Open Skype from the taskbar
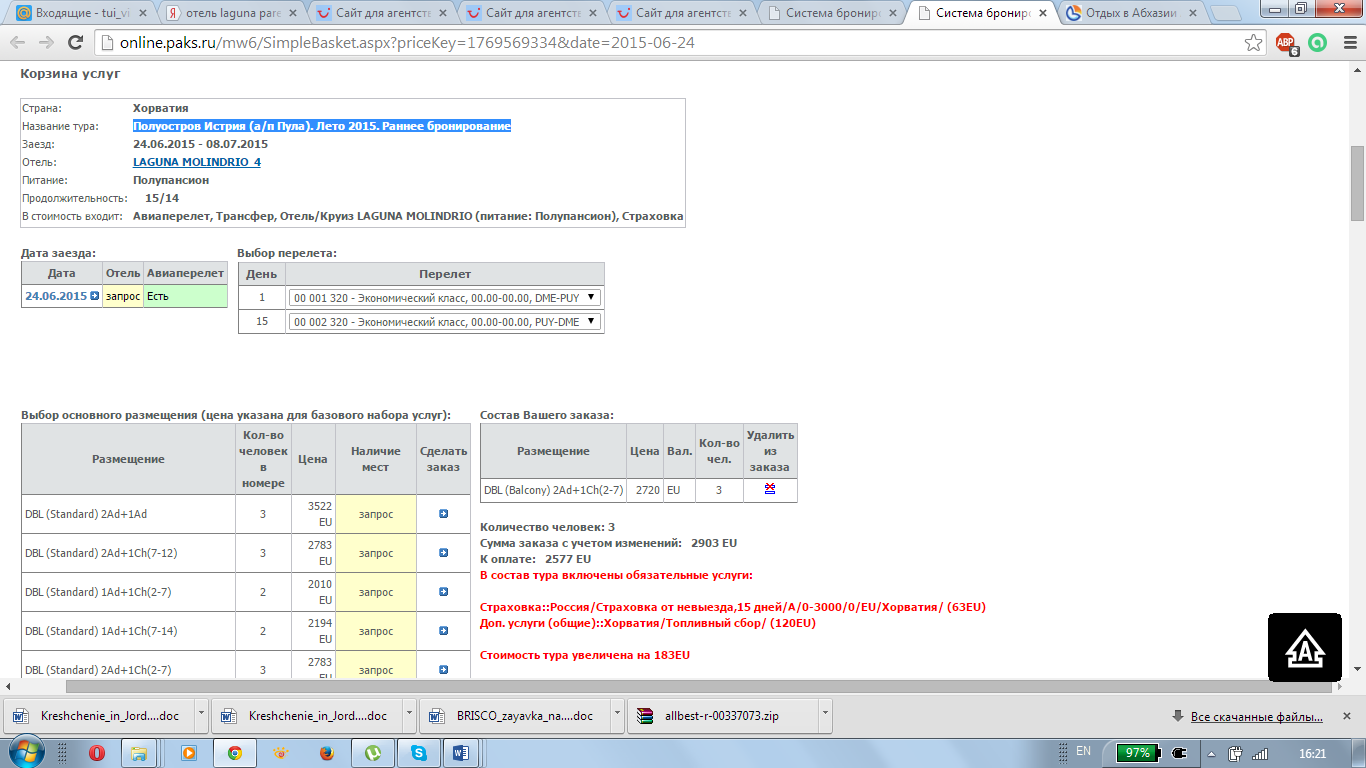This screenshot has height=768, width=1366. (x=418, y=752)
